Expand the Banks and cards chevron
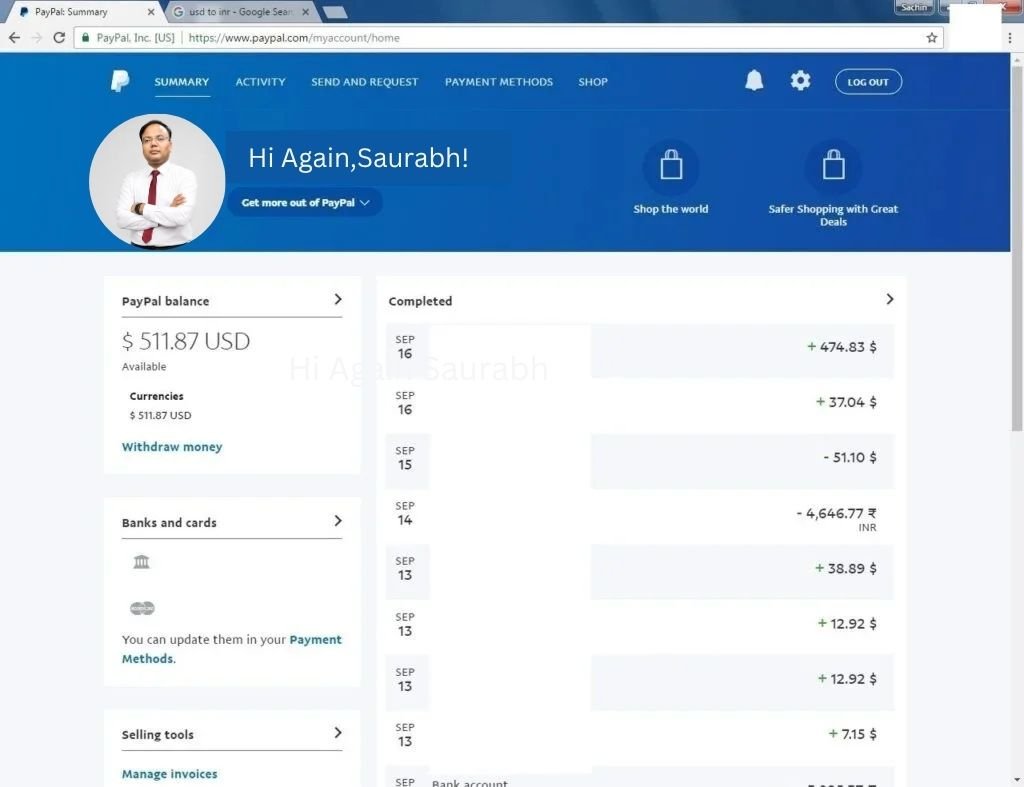The width and height of the screenshot is (1024, 787). click(x=338, y=521)
